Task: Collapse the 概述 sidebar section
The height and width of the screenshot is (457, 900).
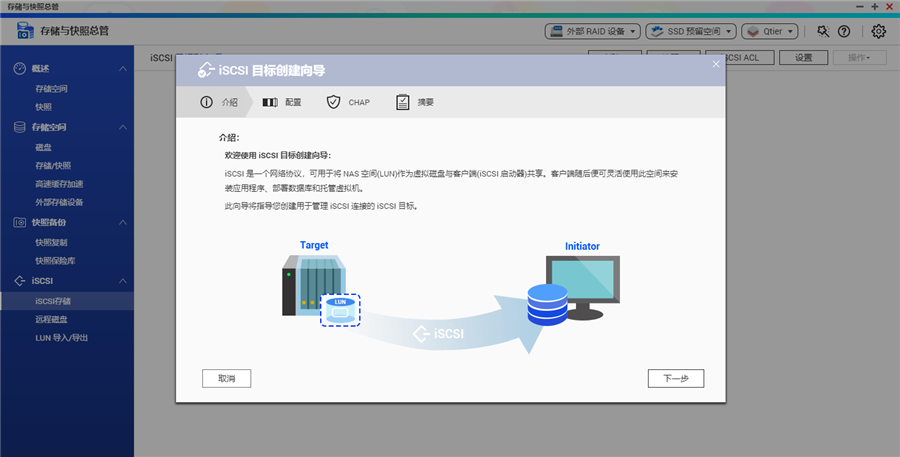Action: pos(122,68)
